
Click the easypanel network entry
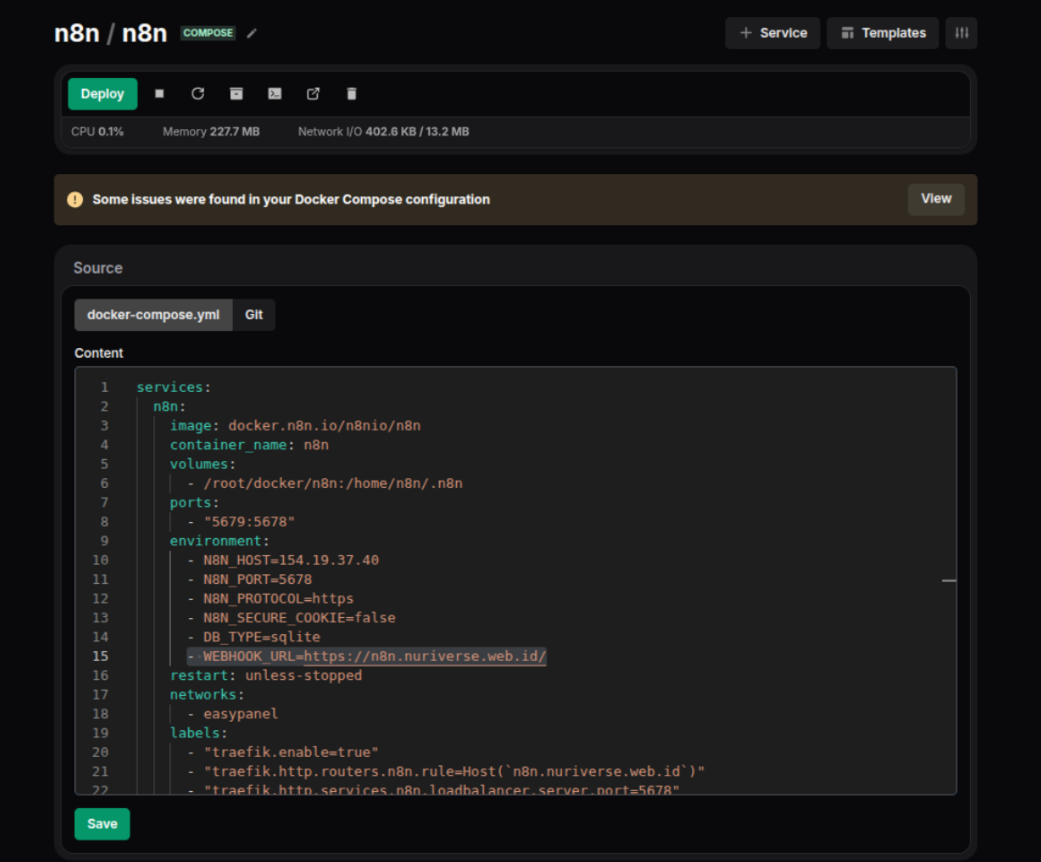[240, 714]
